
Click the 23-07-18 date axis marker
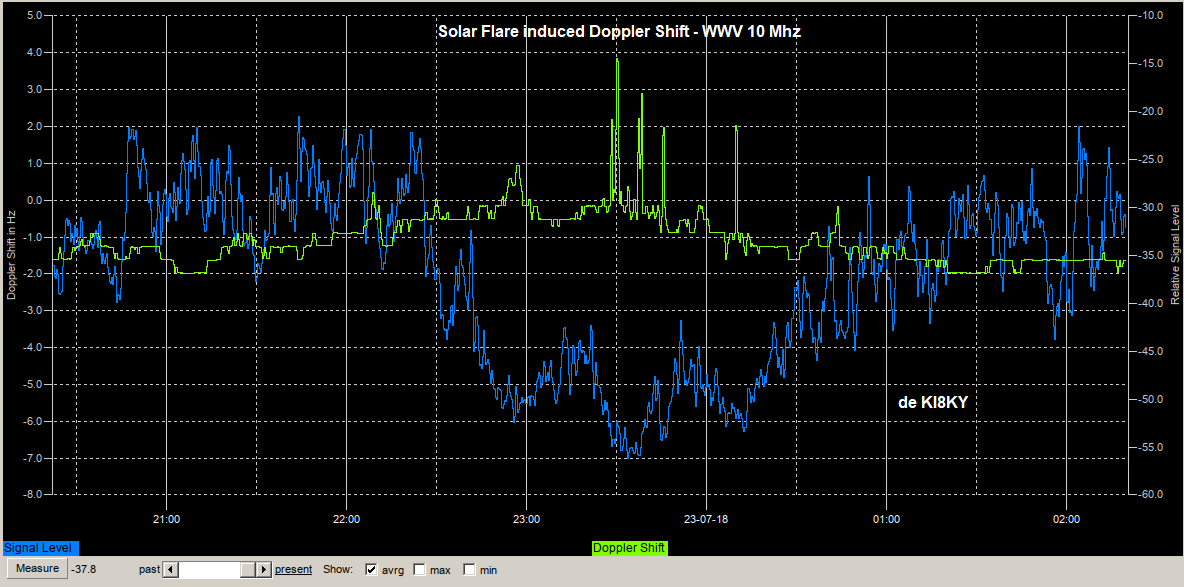706,519
